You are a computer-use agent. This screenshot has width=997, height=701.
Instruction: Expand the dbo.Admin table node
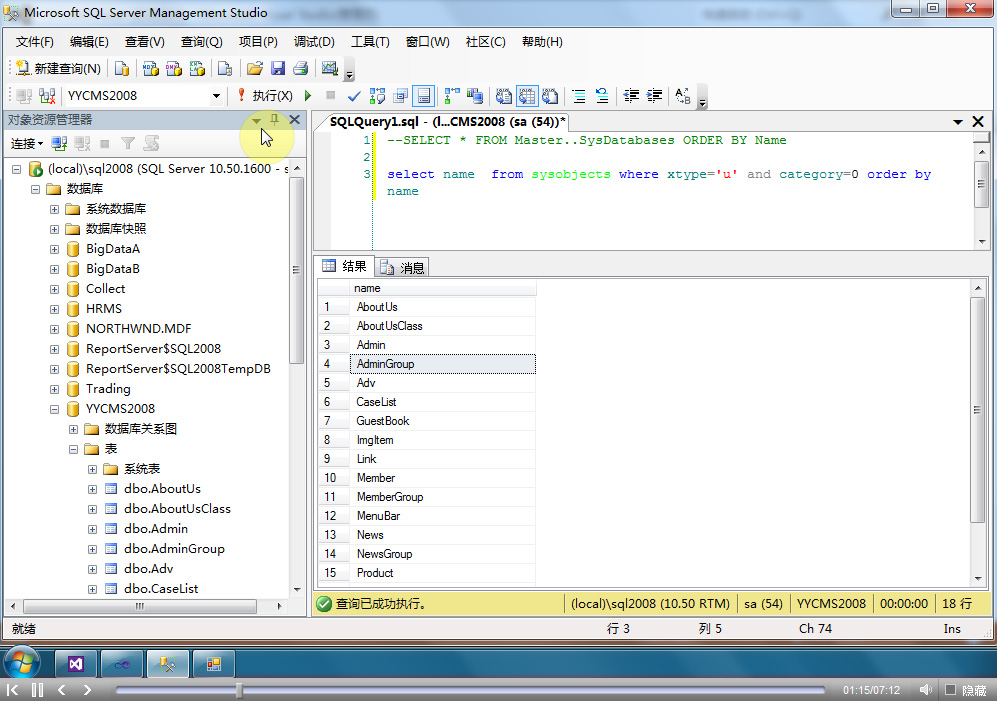[x=92, y=529]
